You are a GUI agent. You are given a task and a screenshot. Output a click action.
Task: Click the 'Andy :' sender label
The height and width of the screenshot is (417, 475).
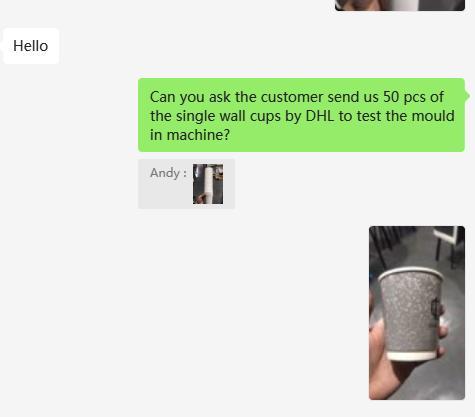tap(168, 173)
